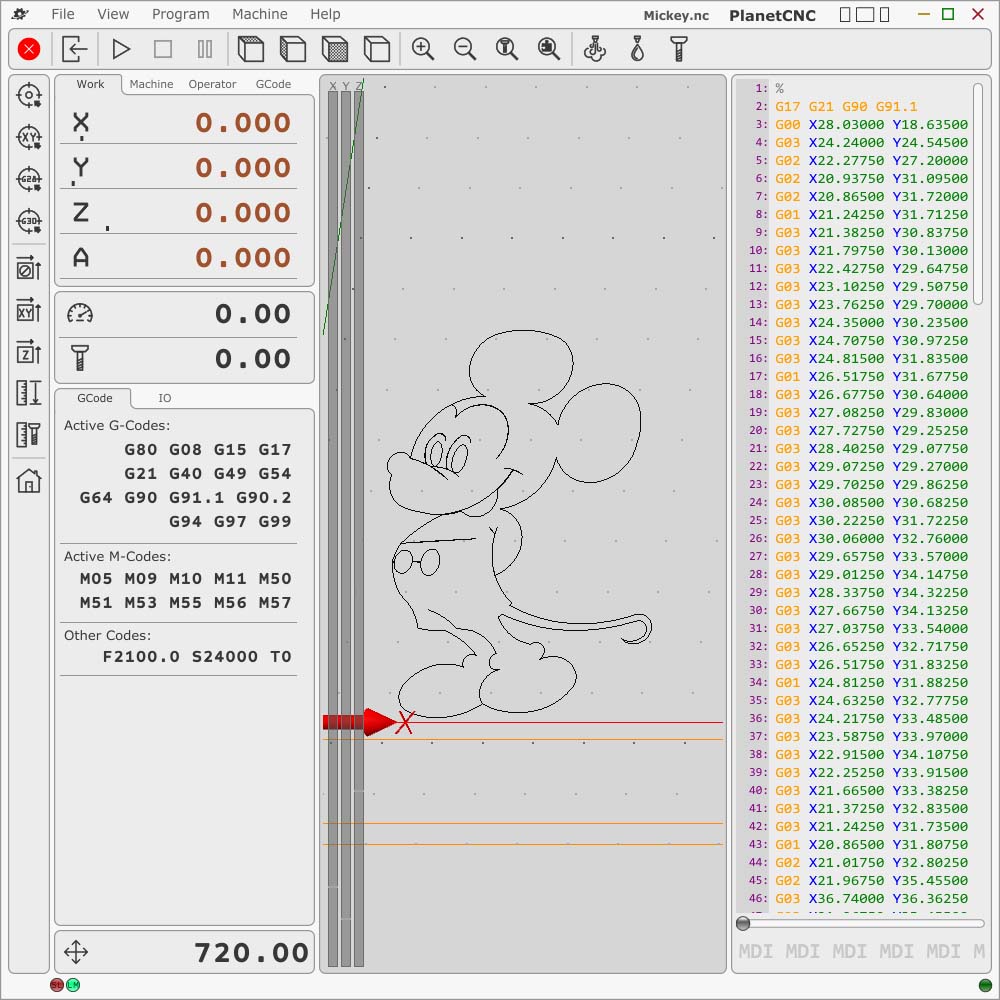Select the G28 move-to-position icon

point(29,179)
